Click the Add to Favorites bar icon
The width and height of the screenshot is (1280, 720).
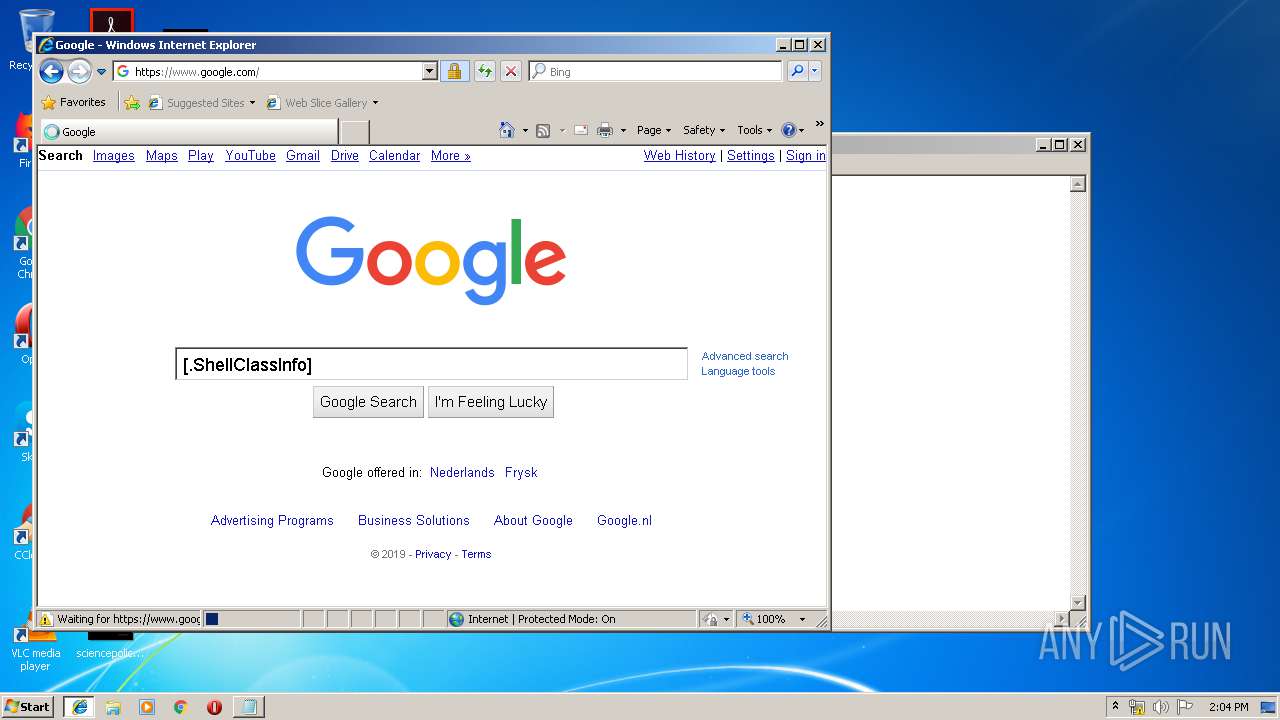[x=132, y=102]
